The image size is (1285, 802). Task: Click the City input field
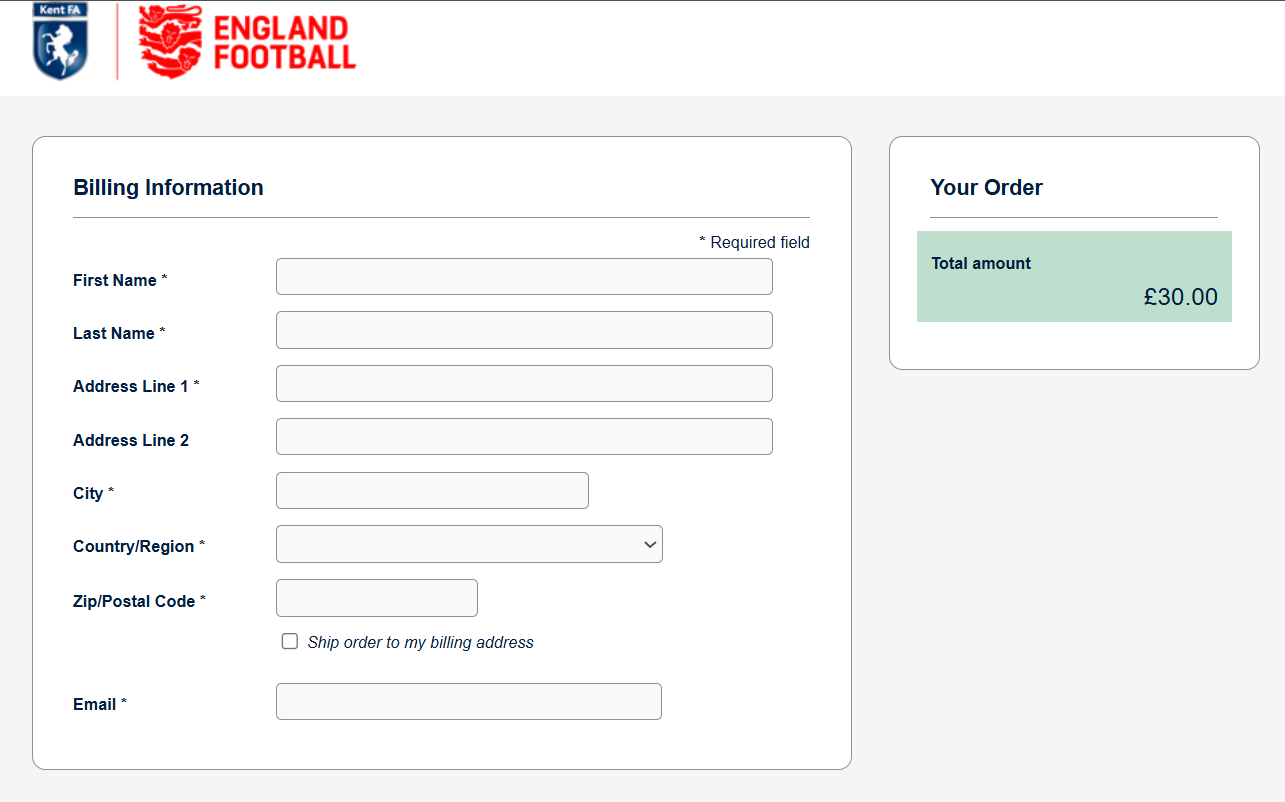(x=432, y=491)
